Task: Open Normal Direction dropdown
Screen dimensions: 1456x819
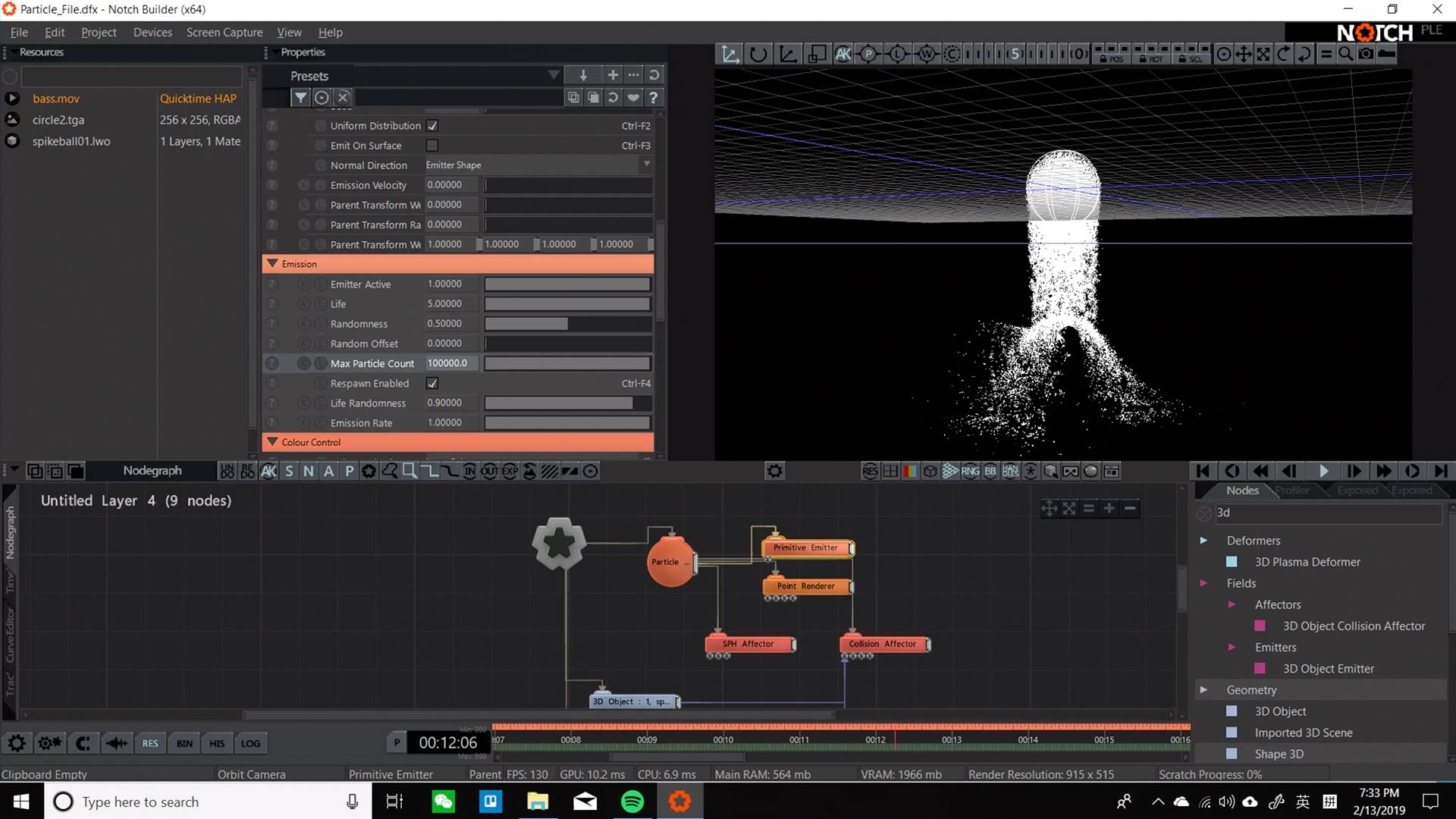Action: coord(538,165)
